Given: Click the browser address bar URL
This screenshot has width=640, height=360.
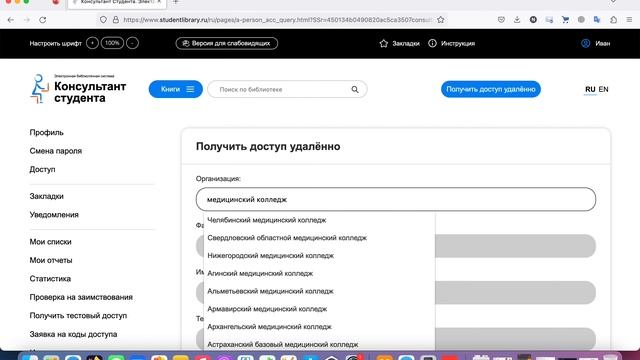Looking at the screenshot, I should point(277,20).
